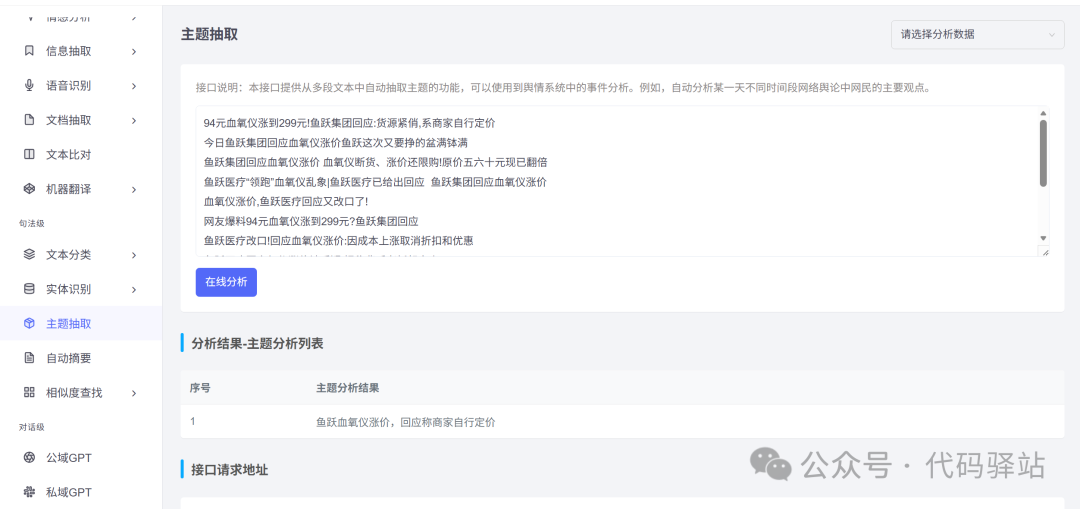
Task: Expand the 机器翻译 submenu chevron
Action: (134, 189)
